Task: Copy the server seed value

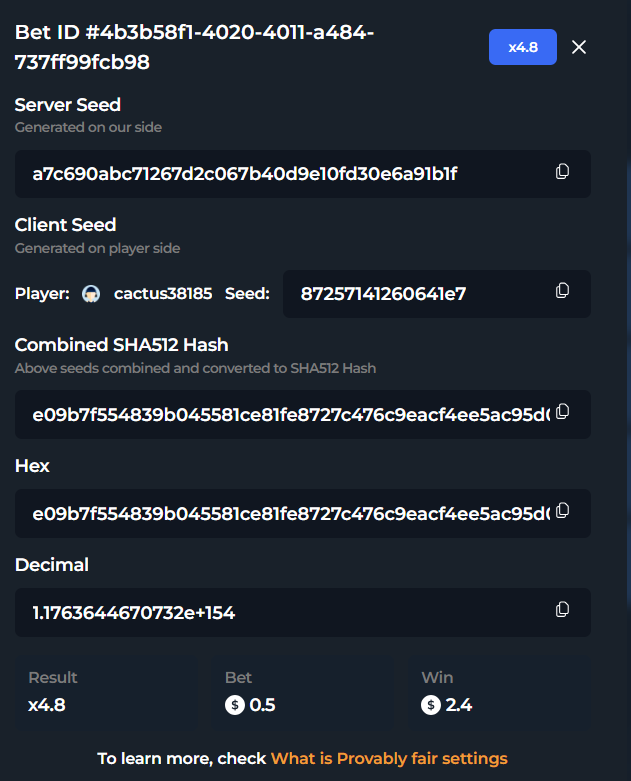Action: (x=562, y=171)
